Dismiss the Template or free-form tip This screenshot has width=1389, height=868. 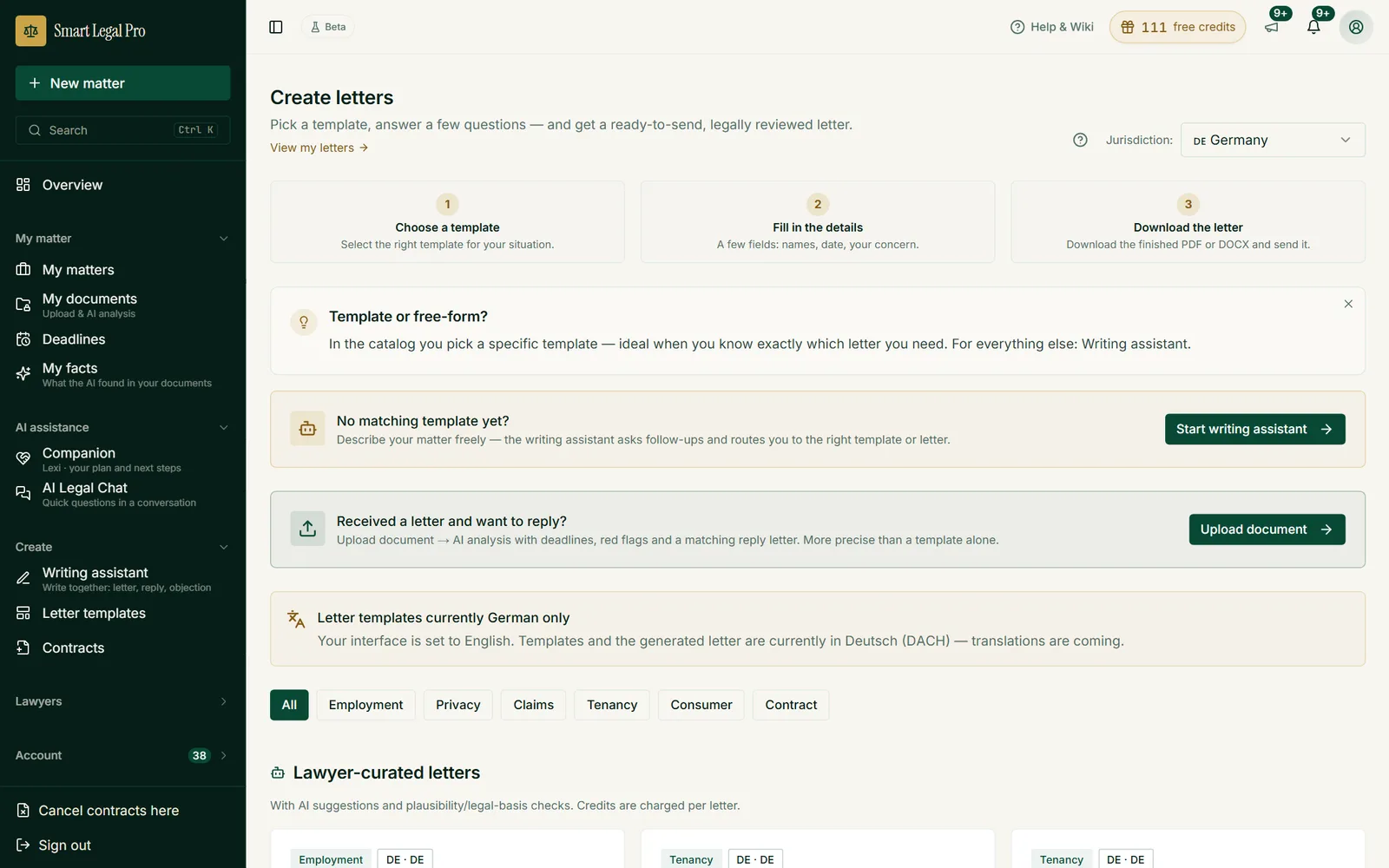tap(1348, 304)
